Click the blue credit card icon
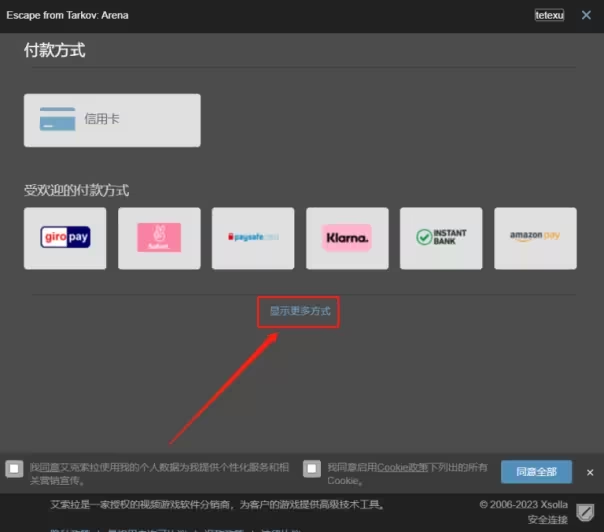Viewport: 604px width, 532px height. pyautogui.click(x=57, y=120)
